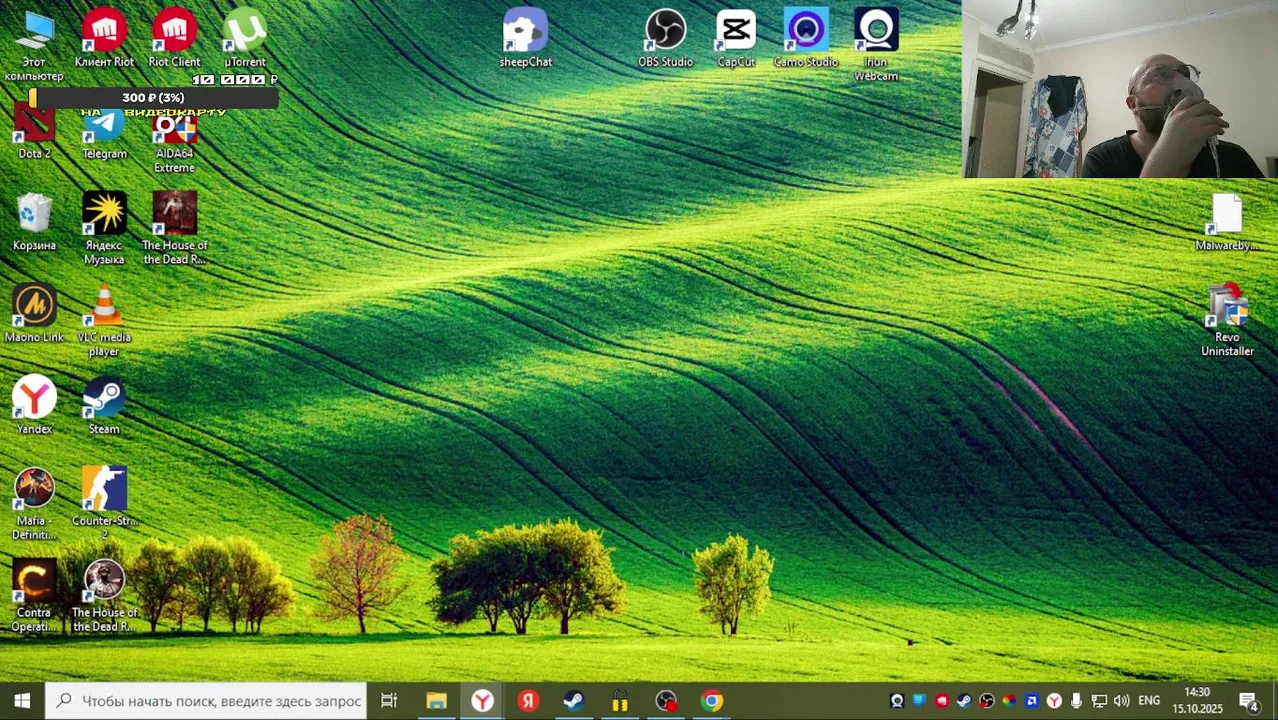This screenshot has width=1278, height=720.
Task: Open the CapCut desktop shortcut
Action: pyautogui.click(x=736, y=39)
